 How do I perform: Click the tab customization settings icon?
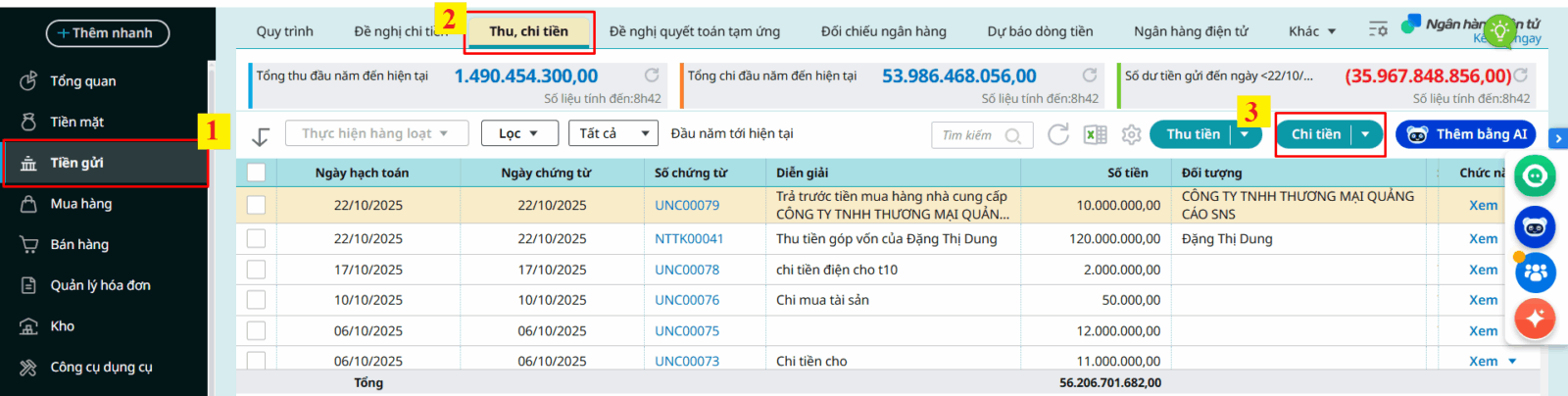click(1378, 30)
